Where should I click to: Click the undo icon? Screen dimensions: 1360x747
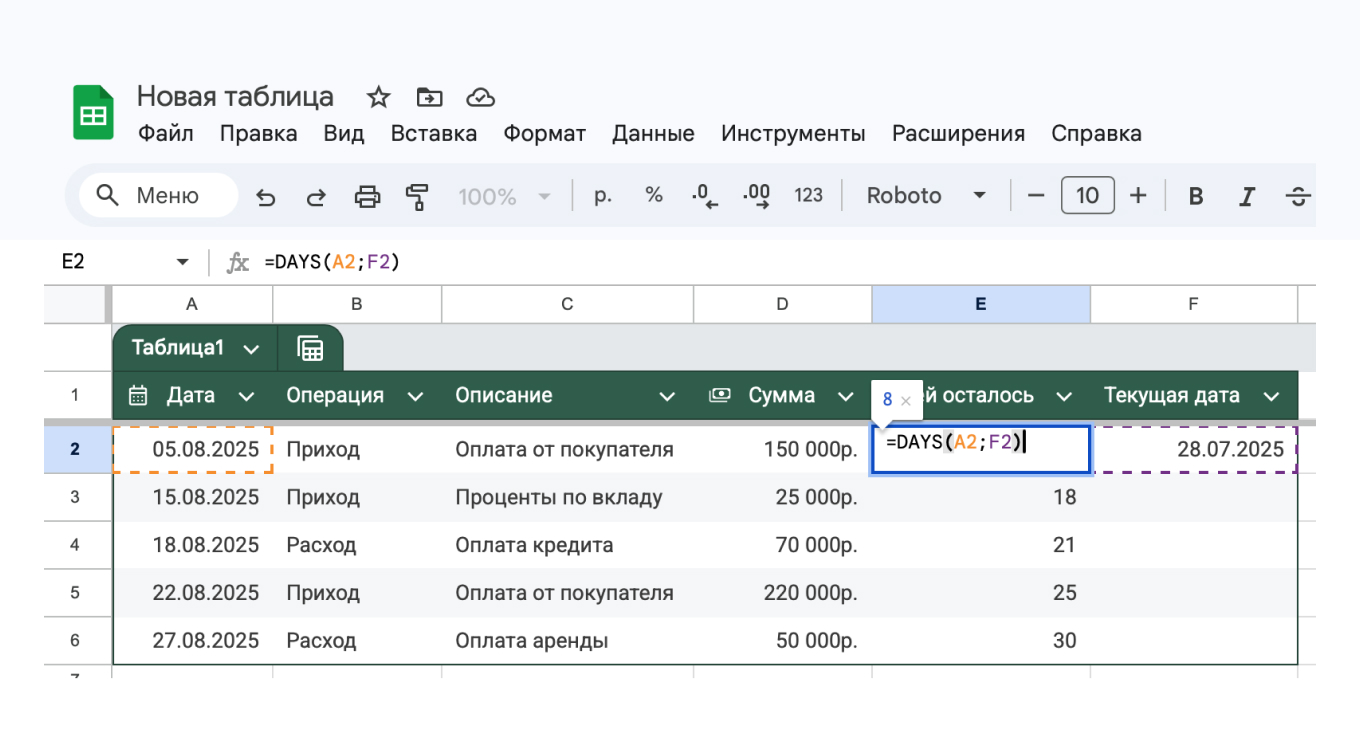(265, 195)
